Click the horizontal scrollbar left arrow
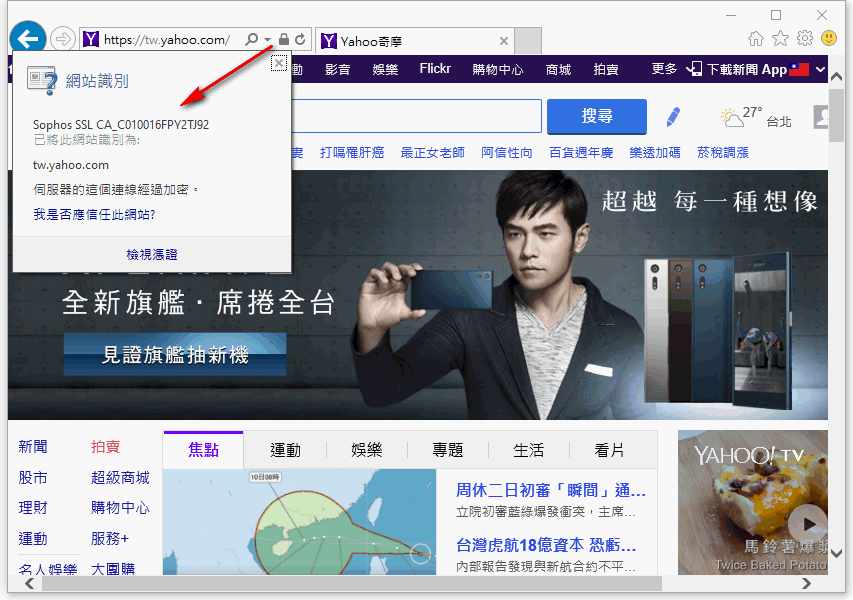Viewport: 853px width, 600px height. [x=29, y=584]
